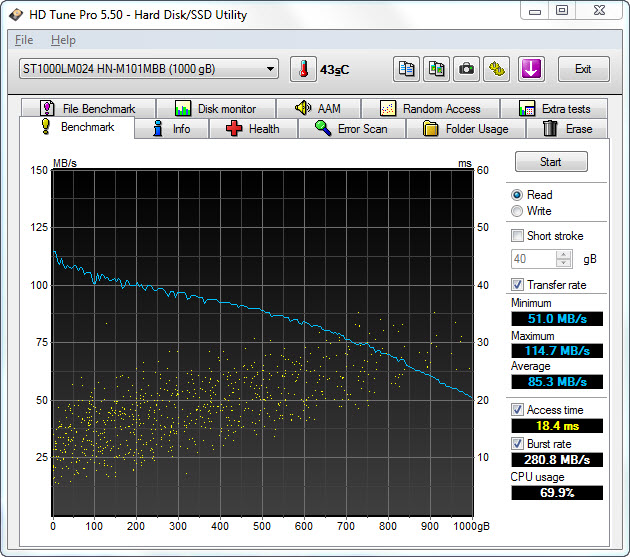The width and height of the screenshot is (630, 557).
Task: Disable the Access time checkbox
Action: tap(517, 410)
